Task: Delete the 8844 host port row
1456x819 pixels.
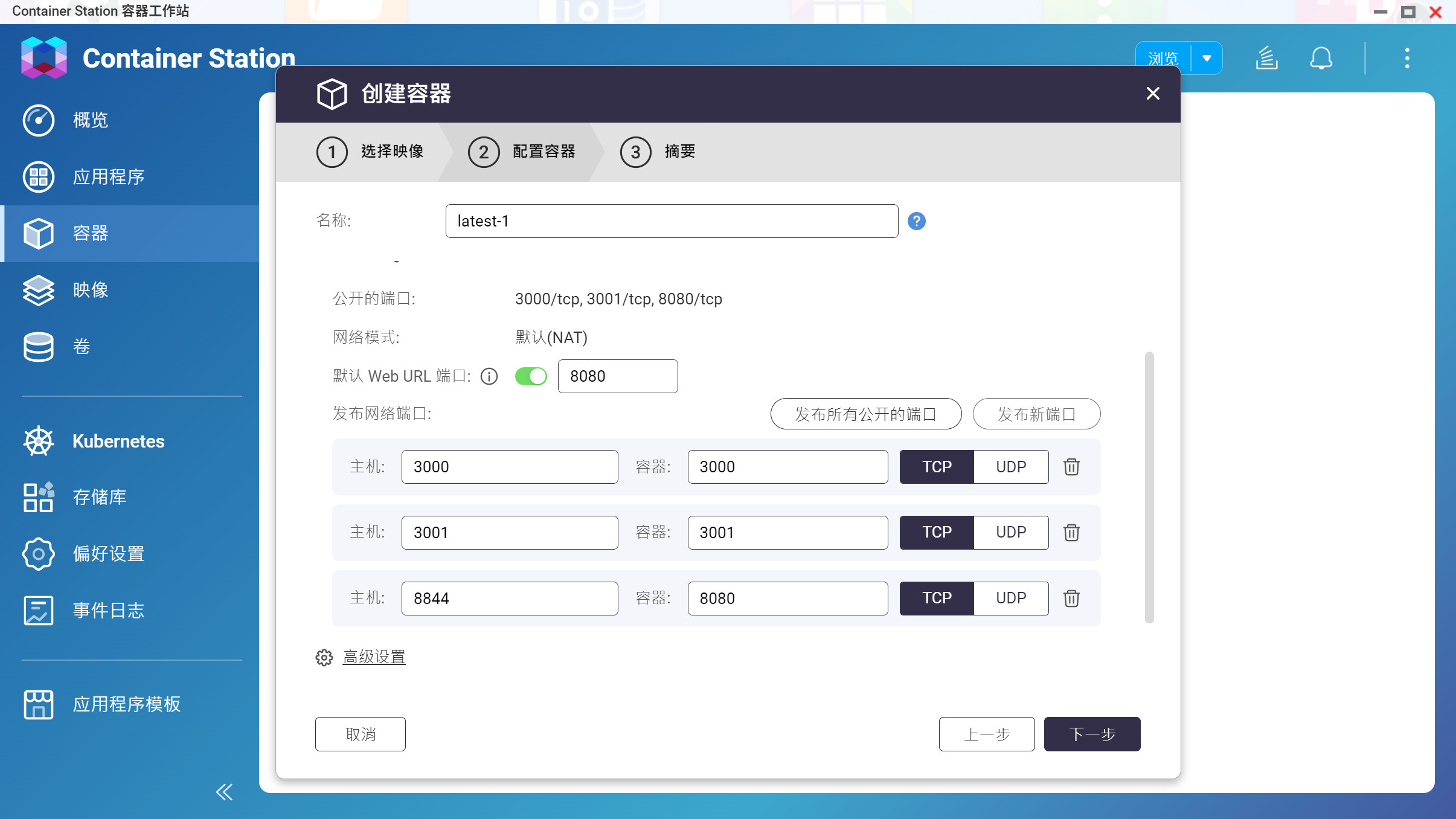Action: tap(1071, 599)
